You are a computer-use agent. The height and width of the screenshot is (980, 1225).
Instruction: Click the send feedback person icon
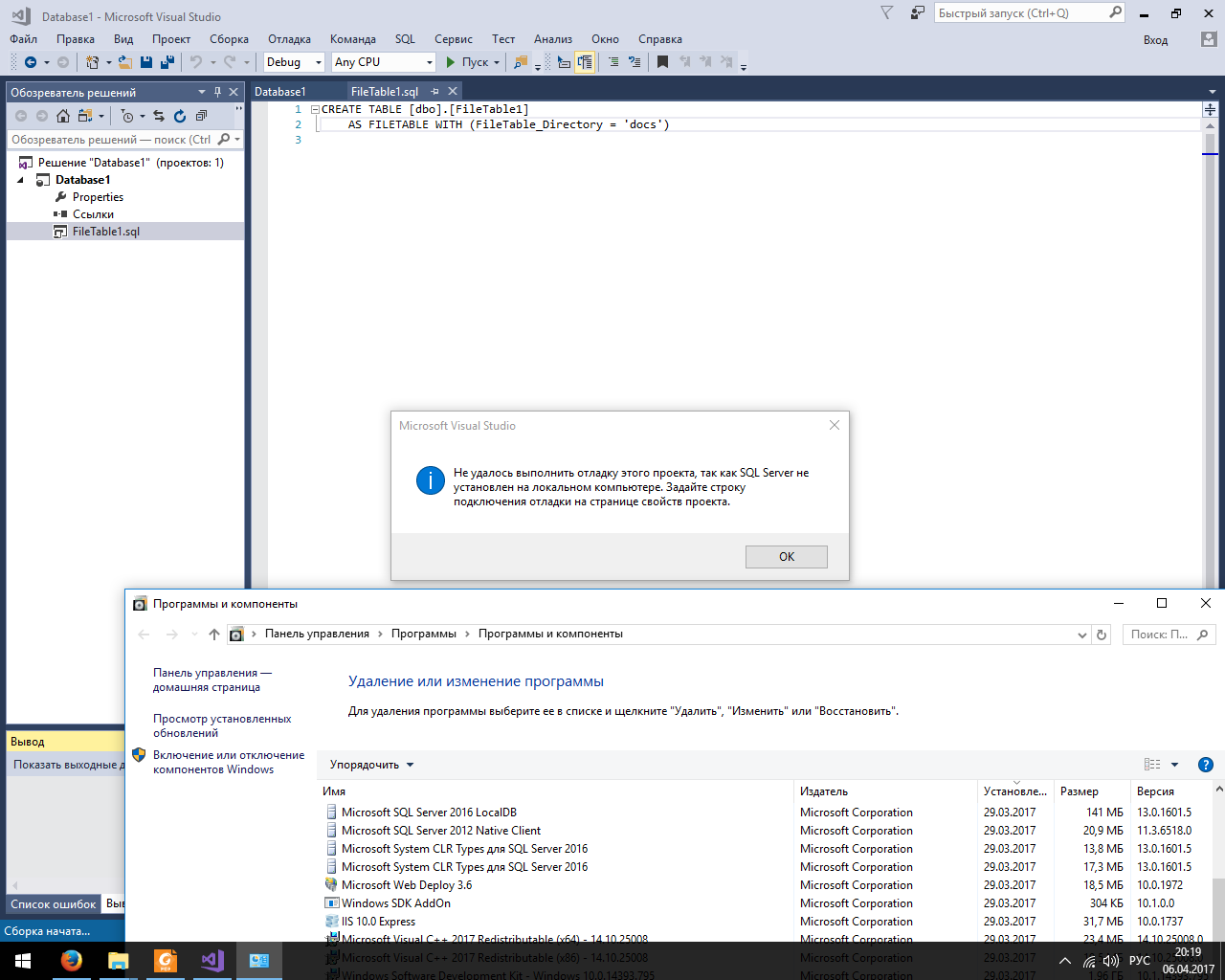click(x=918, y=12)
